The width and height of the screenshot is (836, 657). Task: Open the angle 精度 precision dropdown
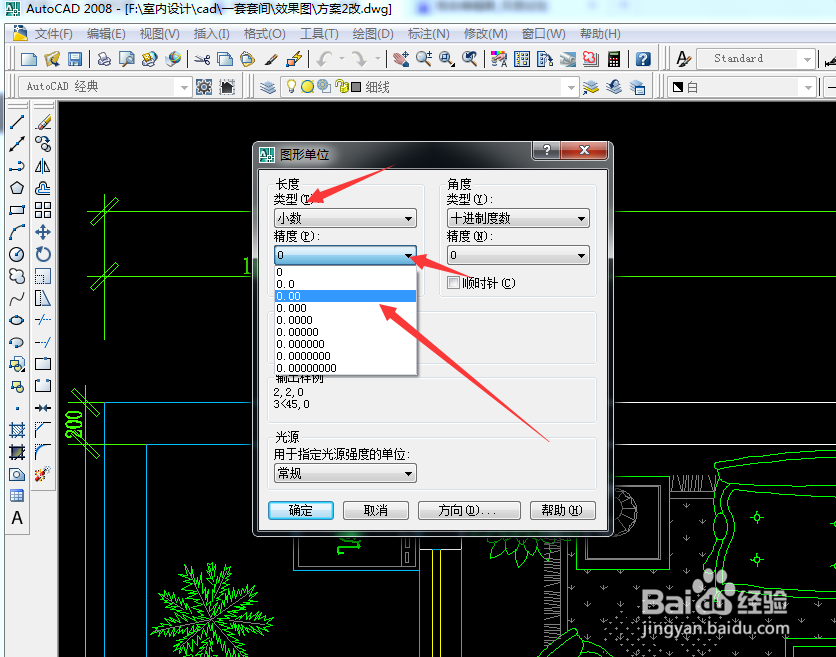click(x=518, y=255)
